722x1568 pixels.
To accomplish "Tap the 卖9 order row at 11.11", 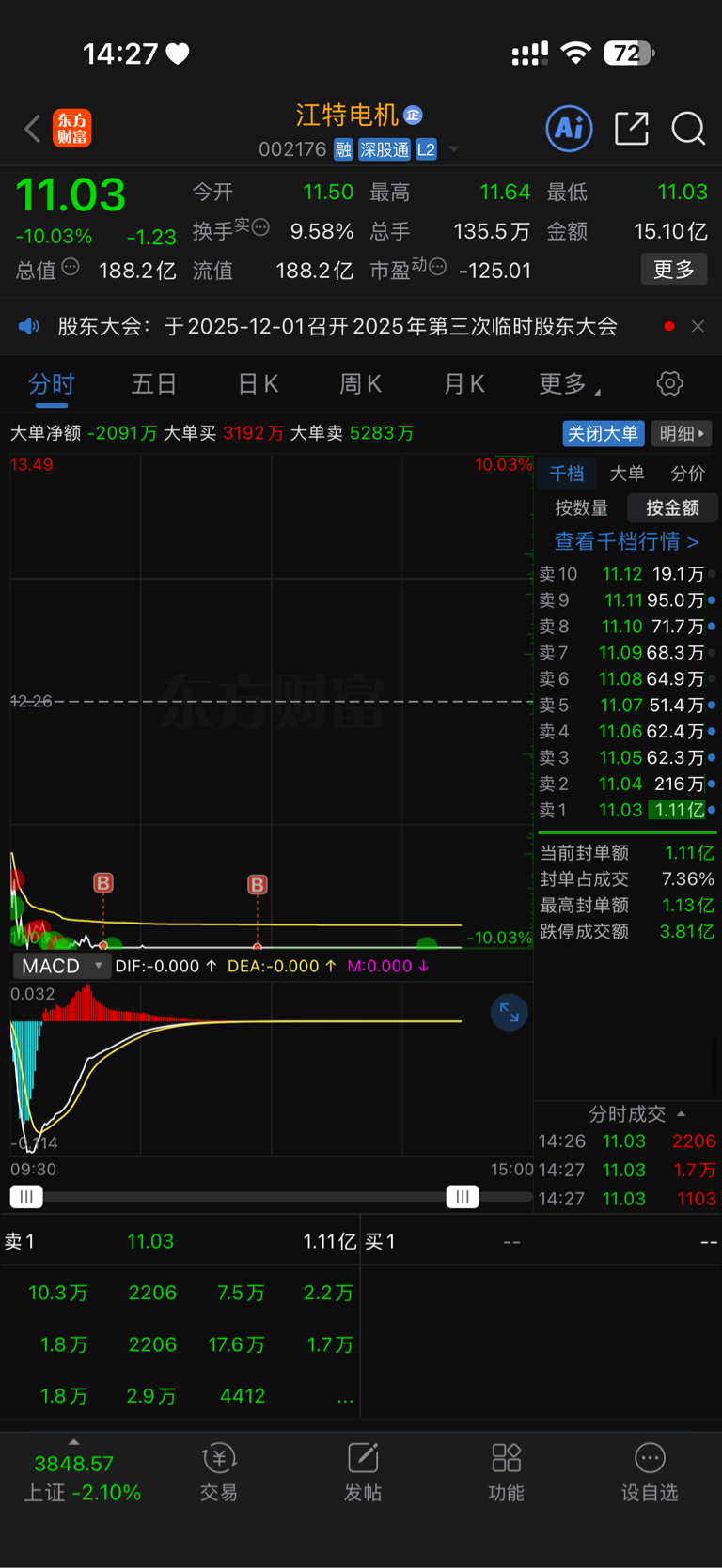I will pyautogui.click(x=626, y=599).
